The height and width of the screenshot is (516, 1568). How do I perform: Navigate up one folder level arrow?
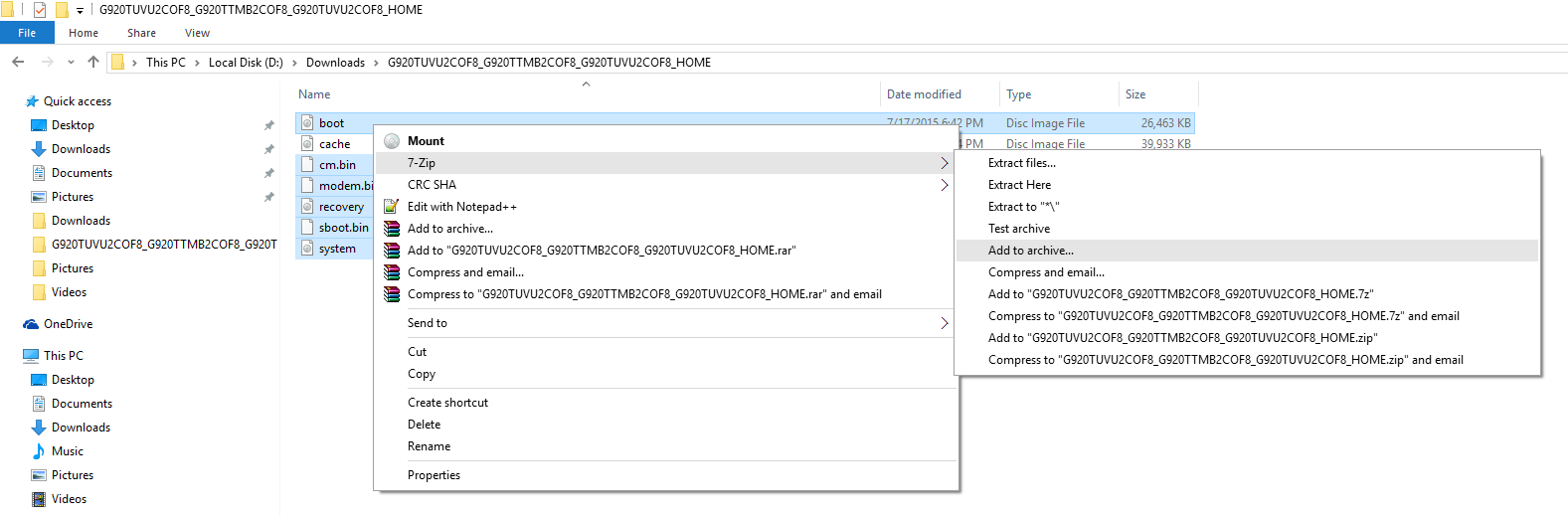93,62
